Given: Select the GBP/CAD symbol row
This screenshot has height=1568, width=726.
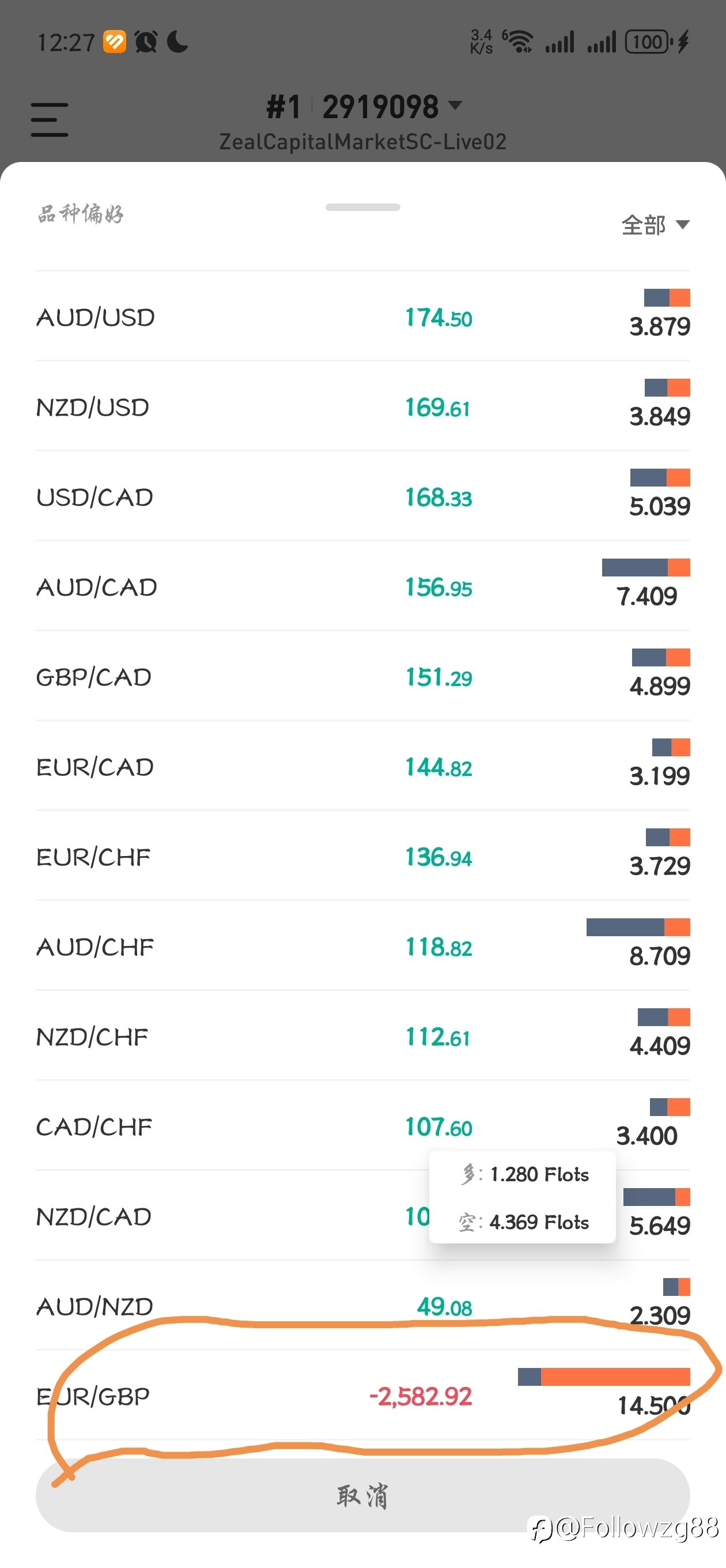Looking at the screenshot, I should (x=362, y=676).
